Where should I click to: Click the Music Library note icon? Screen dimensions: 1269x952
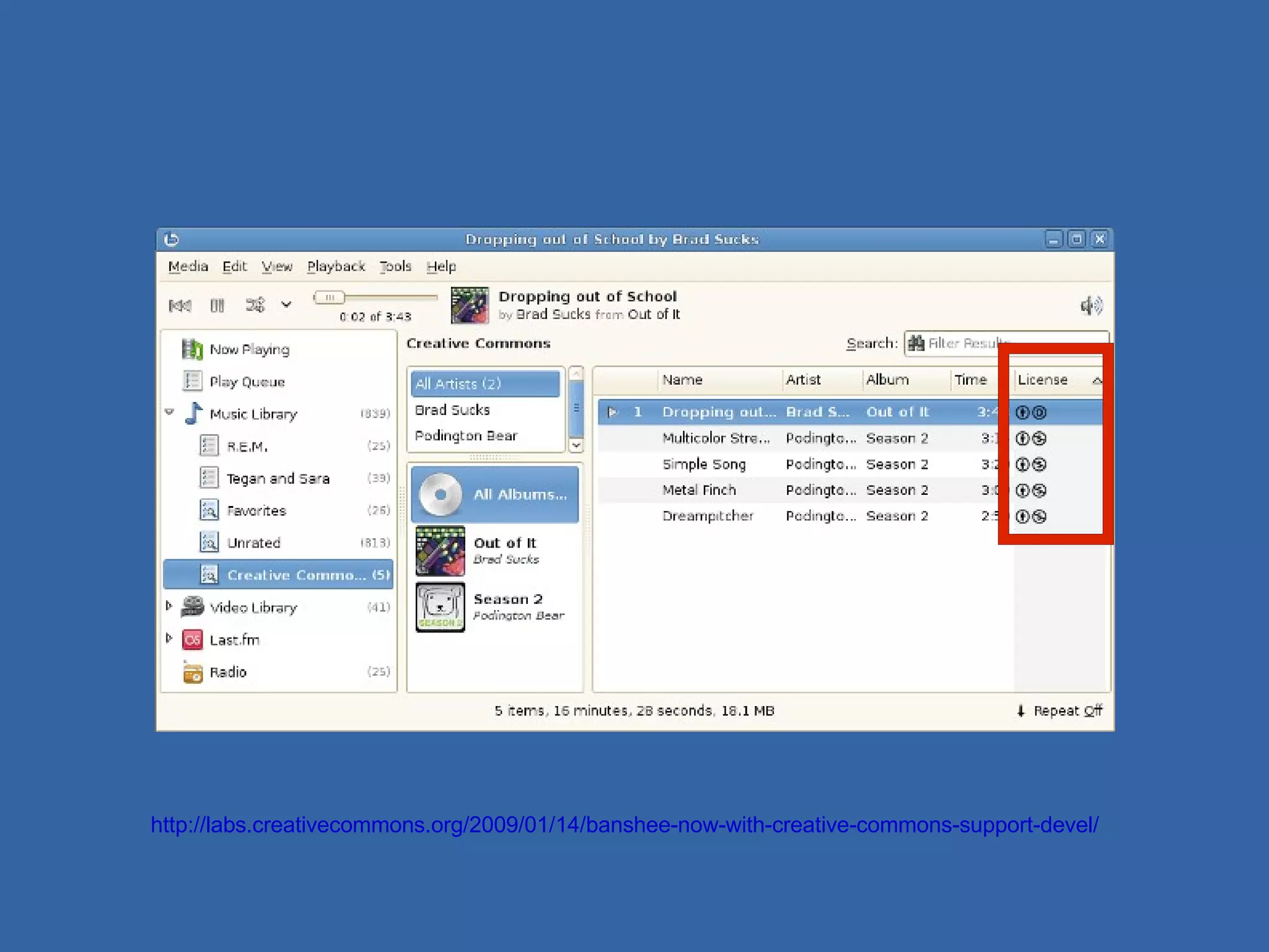pos(194,414)
